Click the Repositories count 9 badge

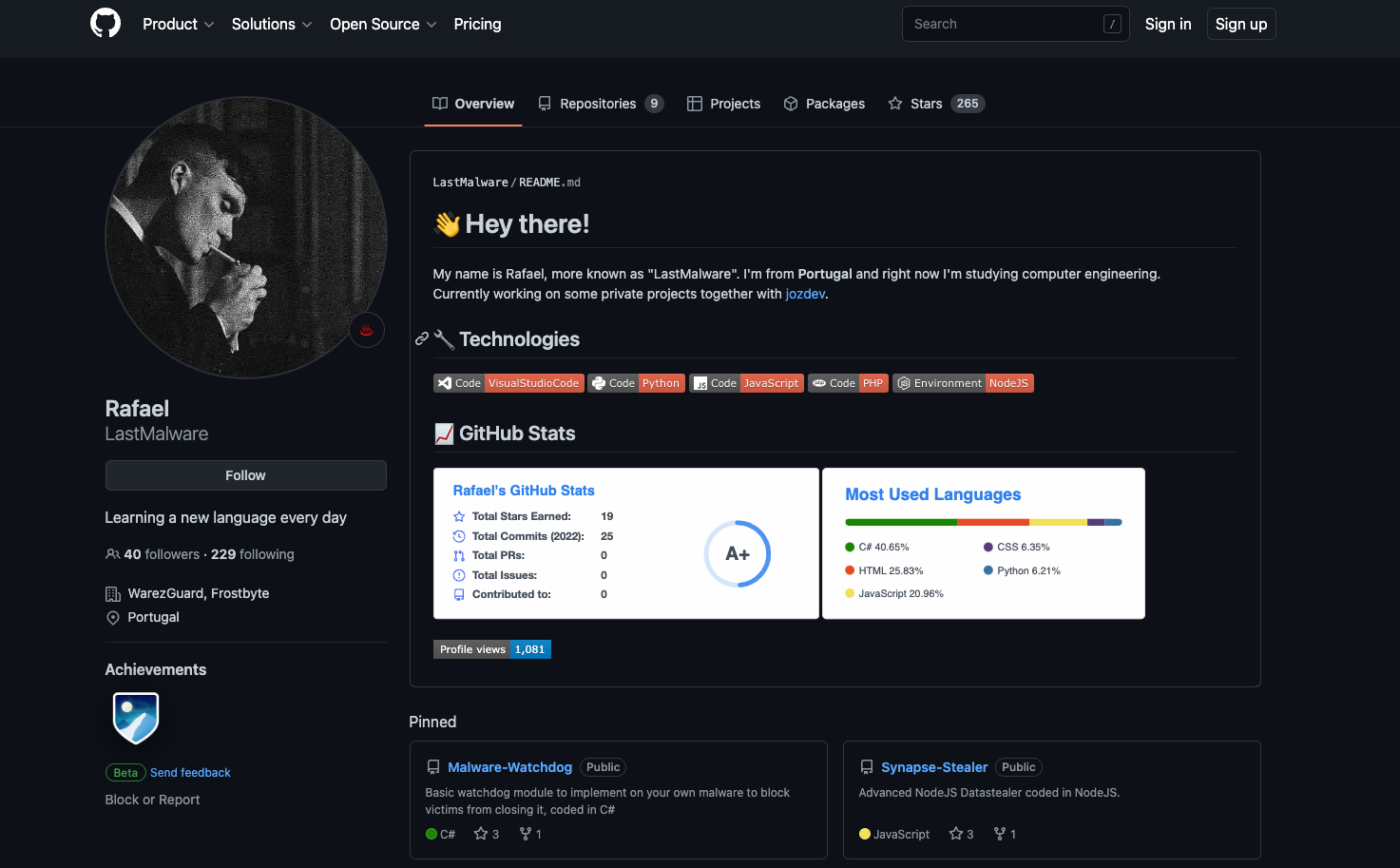pos(654,104)
